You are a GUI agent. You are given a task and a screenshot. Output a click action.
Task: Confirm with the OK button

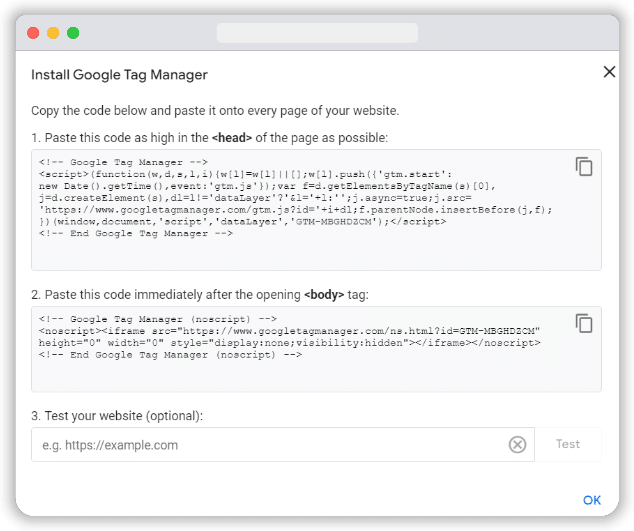tap(592, 500)
